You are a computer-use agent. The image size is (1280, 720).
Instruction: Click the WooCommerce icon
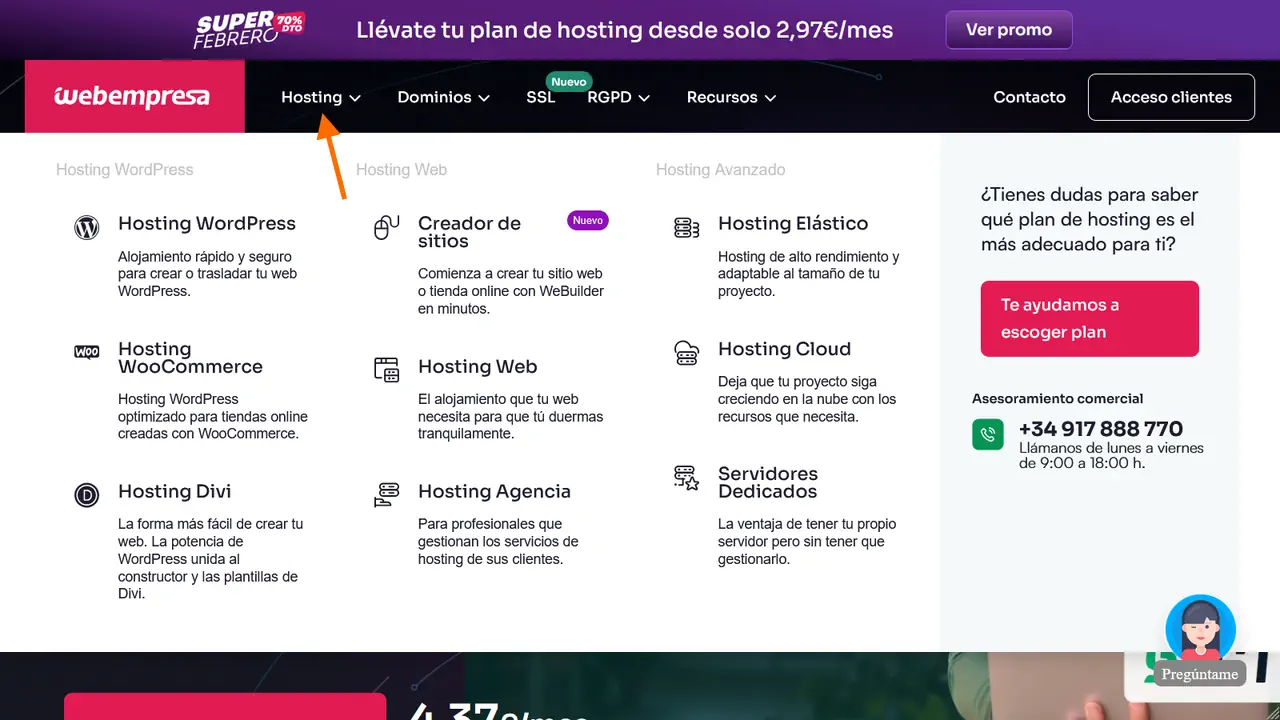pyautogui.click(x=87, y=352)
